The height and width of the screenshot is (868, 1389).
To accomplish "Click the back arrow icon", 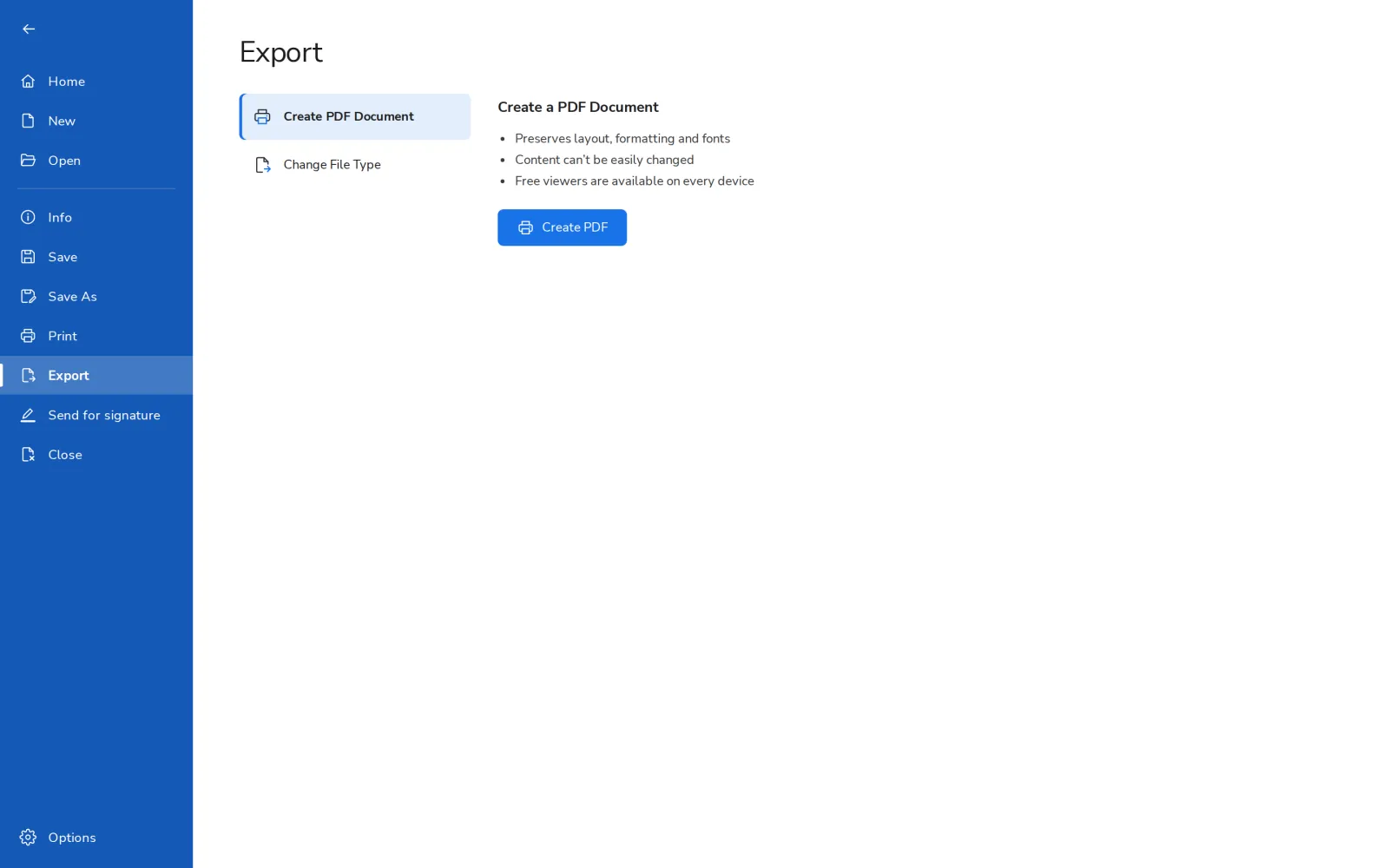I will click(29, 30).
